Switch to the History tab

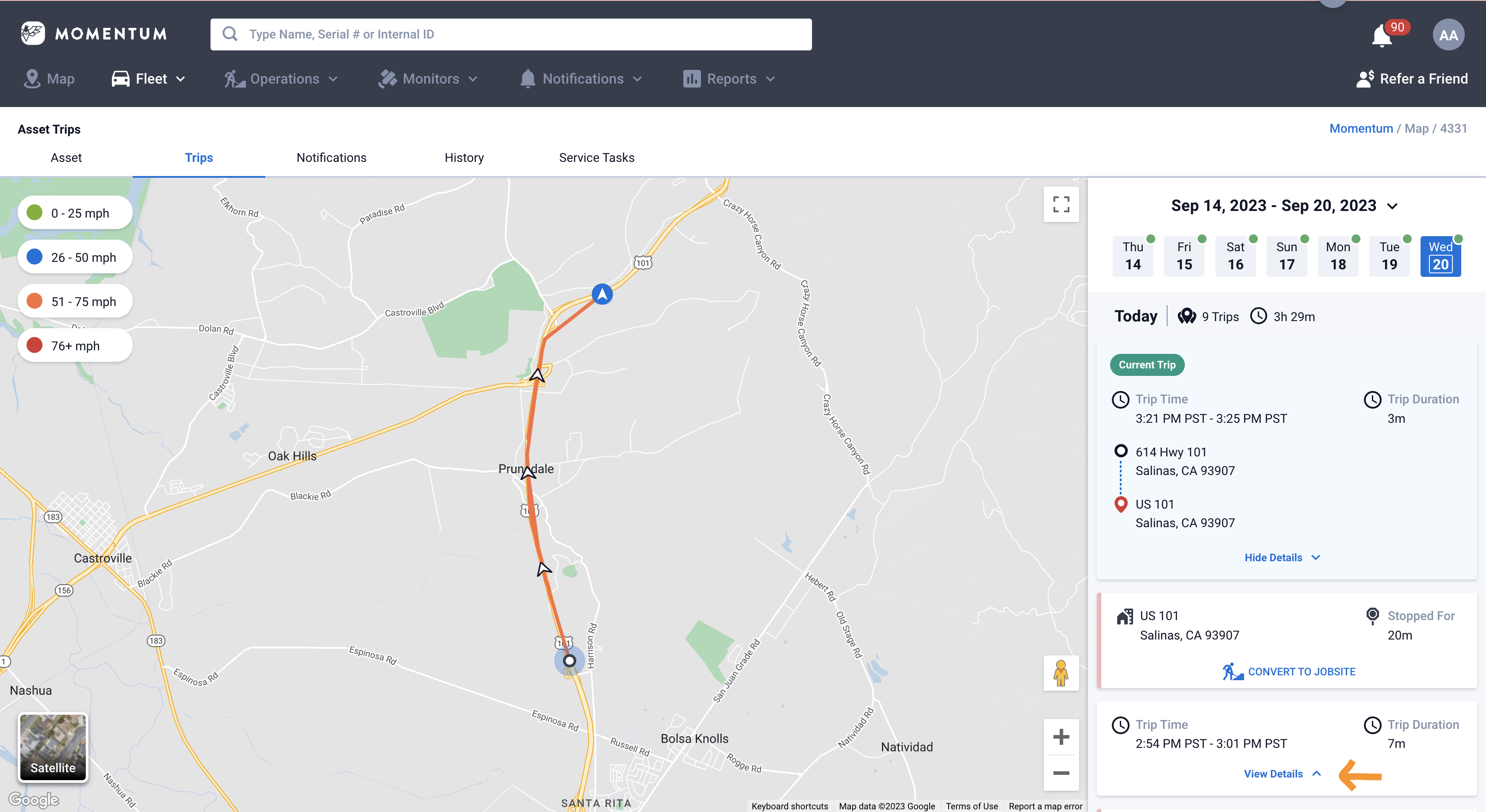coord(464,157)
